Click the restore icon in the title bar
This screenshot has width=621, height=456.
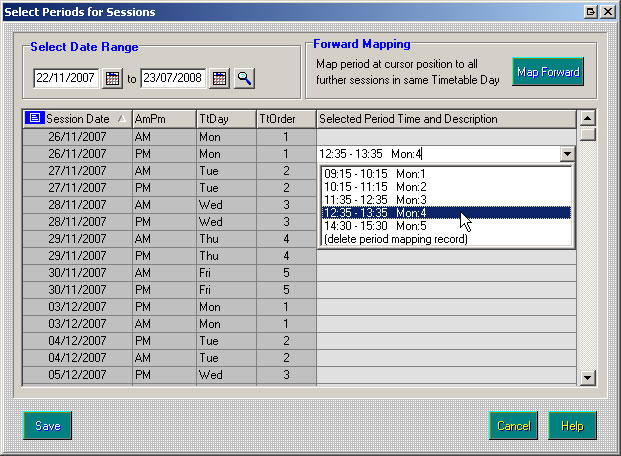click(590, 11)
